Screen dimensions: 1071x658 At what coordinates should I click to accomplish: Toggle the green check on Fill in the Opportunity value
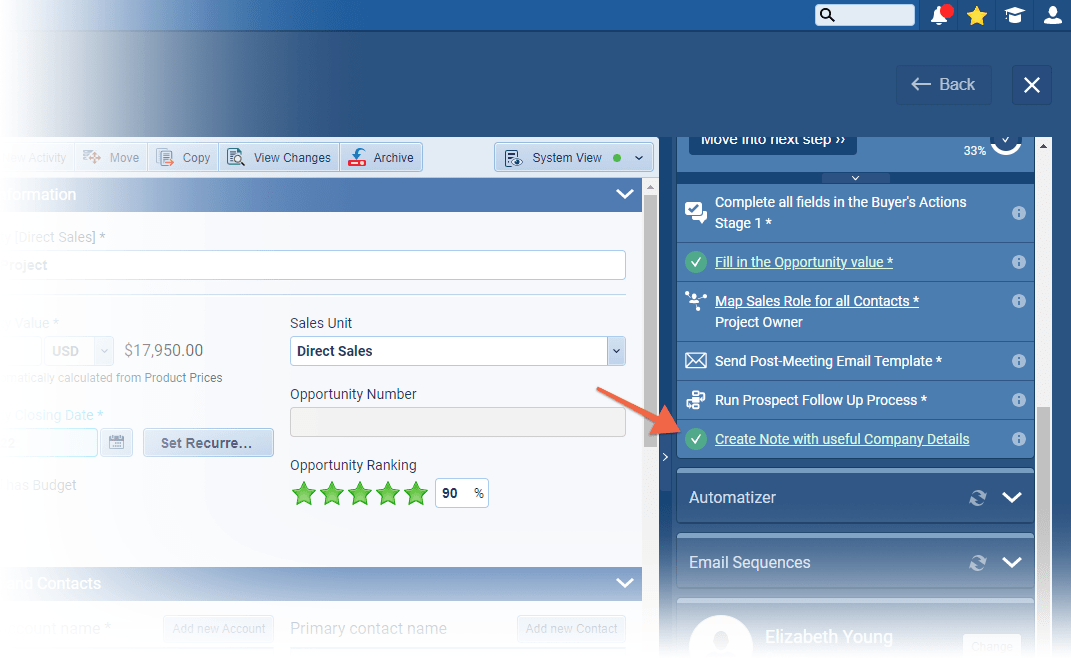pyautogui.click(x=696, y=262)
